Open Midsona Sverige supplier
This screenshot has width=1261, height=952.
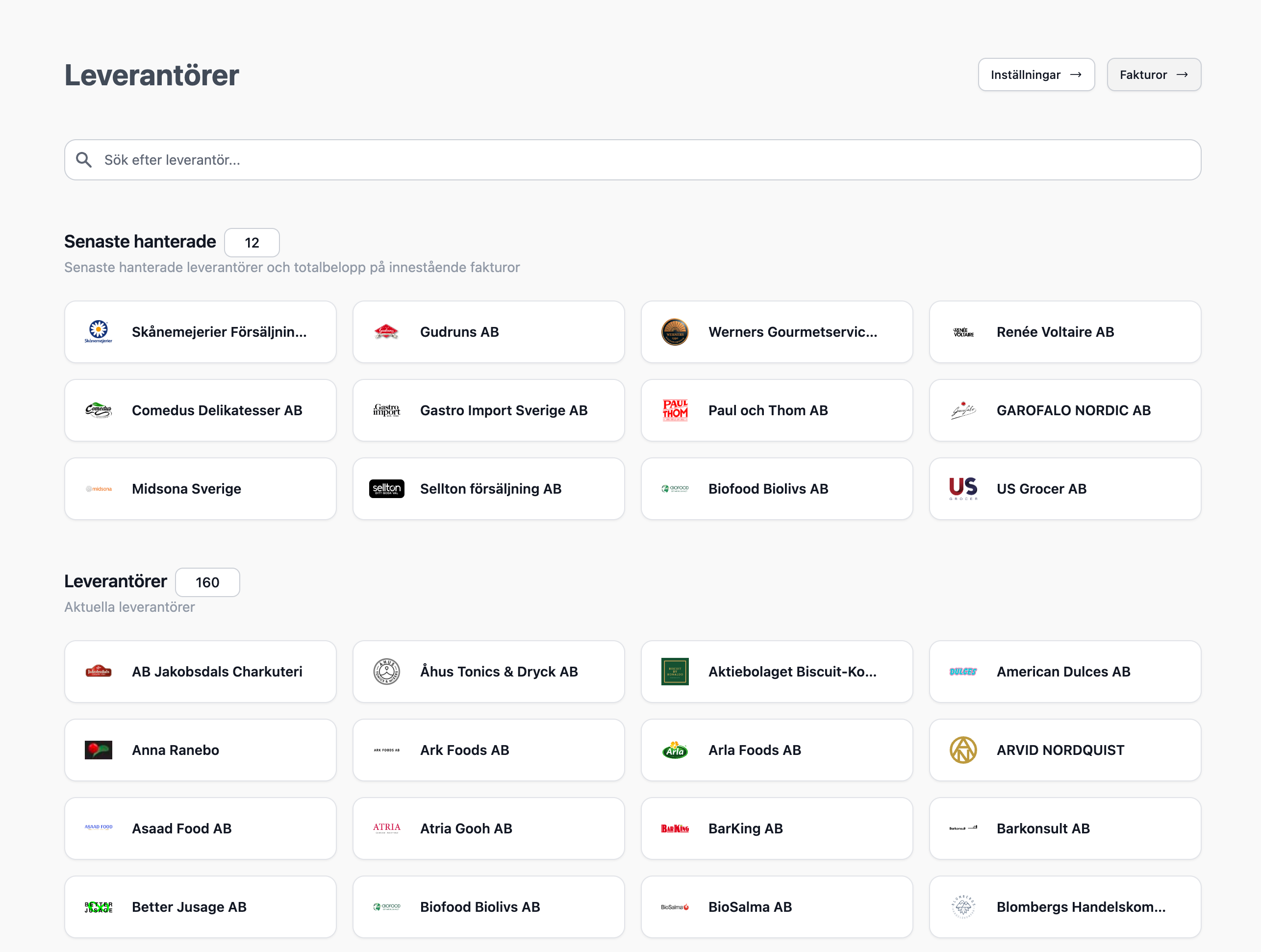[201, 489]
